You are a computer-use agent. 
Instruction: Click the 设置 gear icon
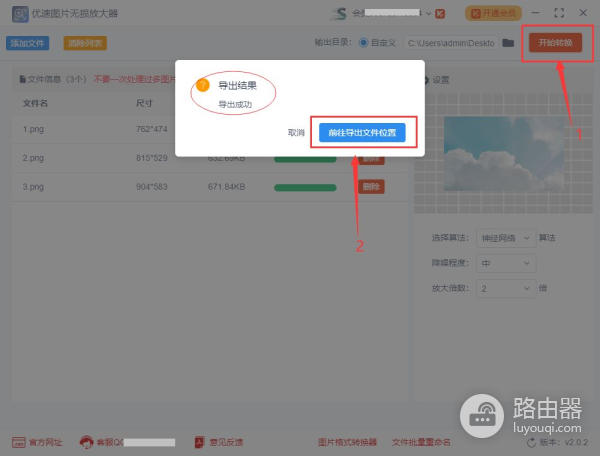(426, 80)
